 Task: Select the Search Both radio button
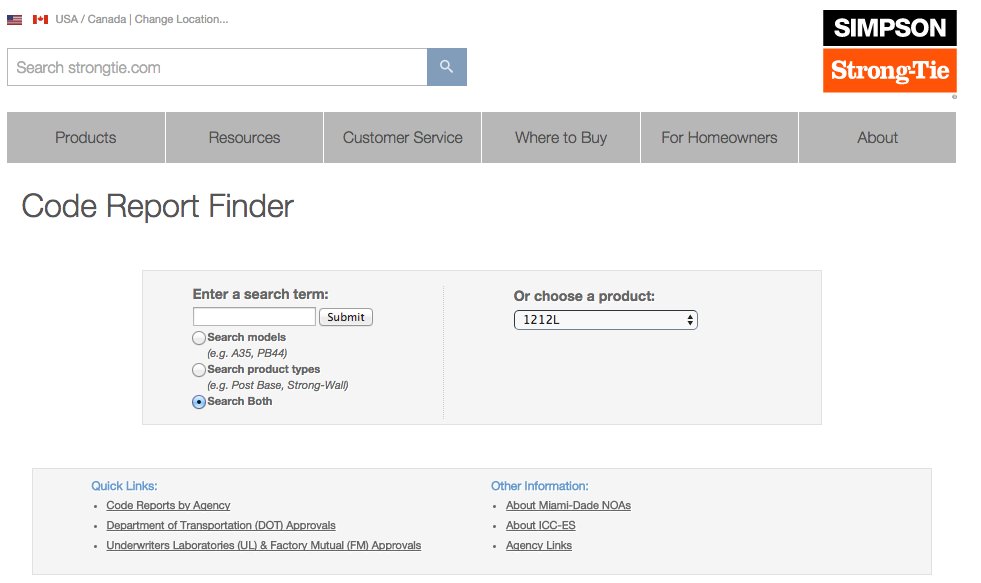pyautogui.click(x=199, y=402)
